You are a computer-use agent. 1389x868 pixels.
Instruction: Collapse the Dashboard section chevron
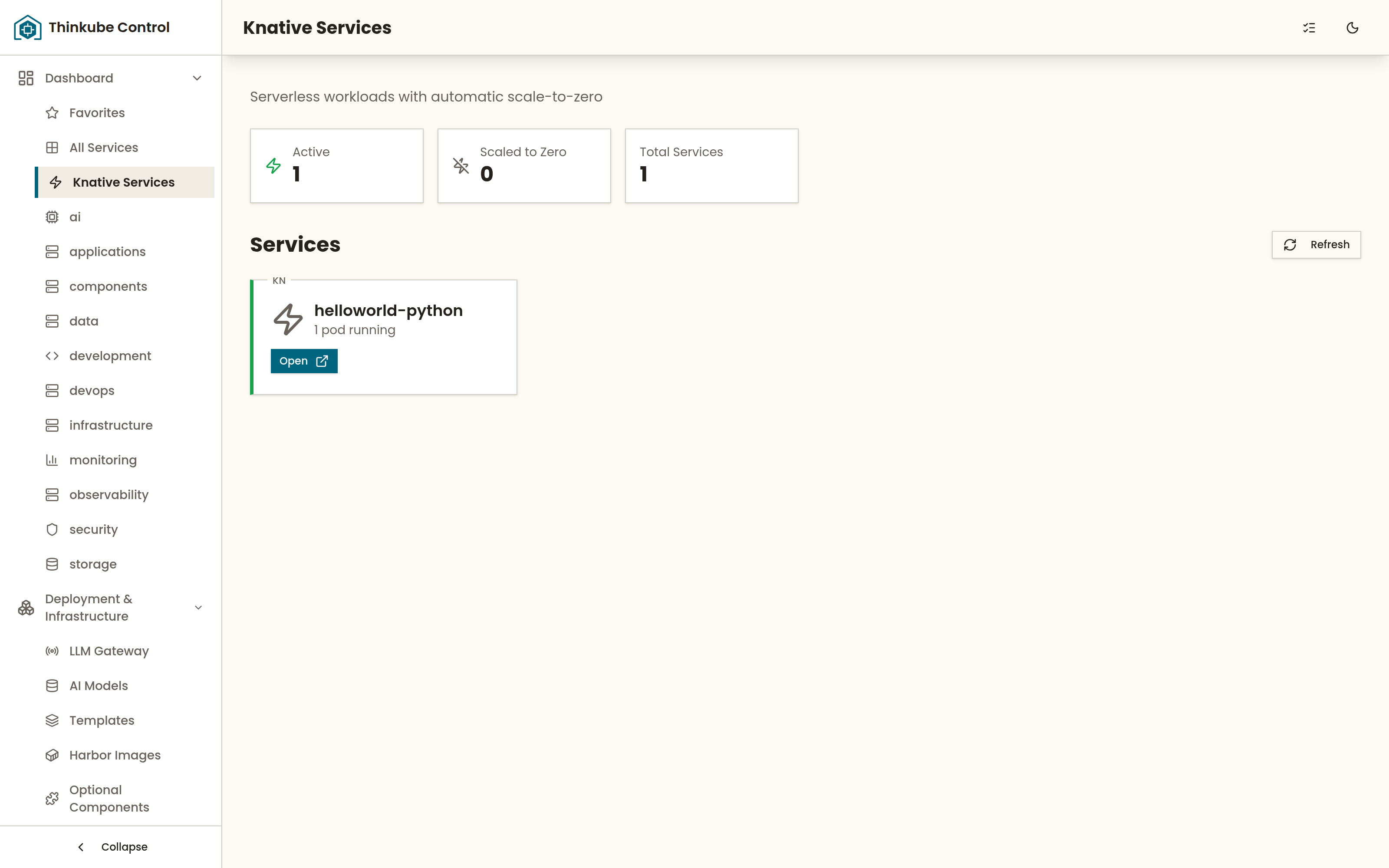coord(197,78)
